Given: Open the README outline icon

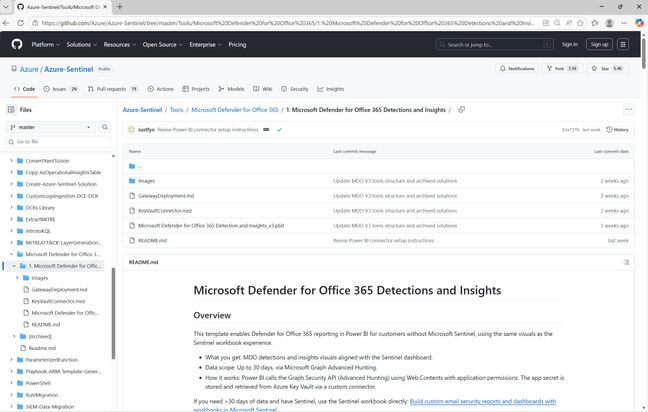Looking at the screenshot, I should pyautogui.click(x=627, y=262).
